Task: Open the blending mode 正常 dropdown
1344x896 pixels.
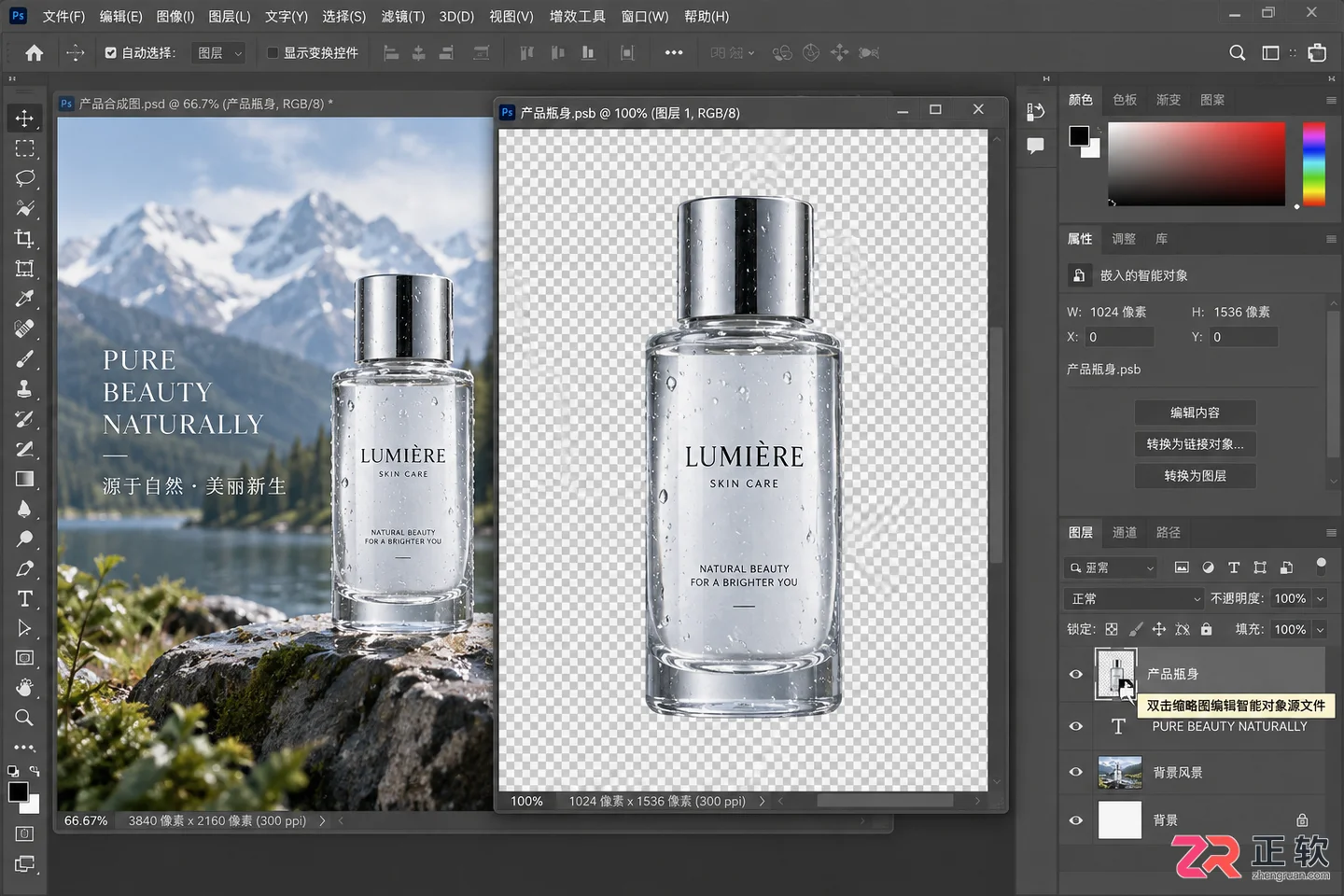Action: pos(1134,599)
